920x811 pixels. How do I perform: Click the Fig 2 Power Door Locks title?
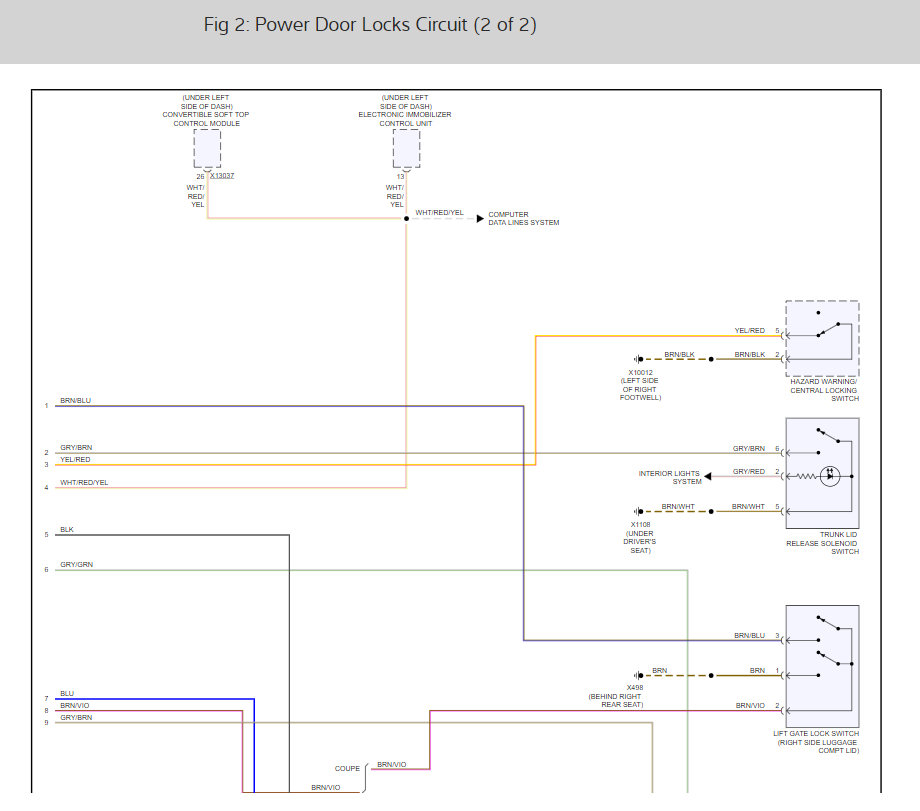click(370, 25)
